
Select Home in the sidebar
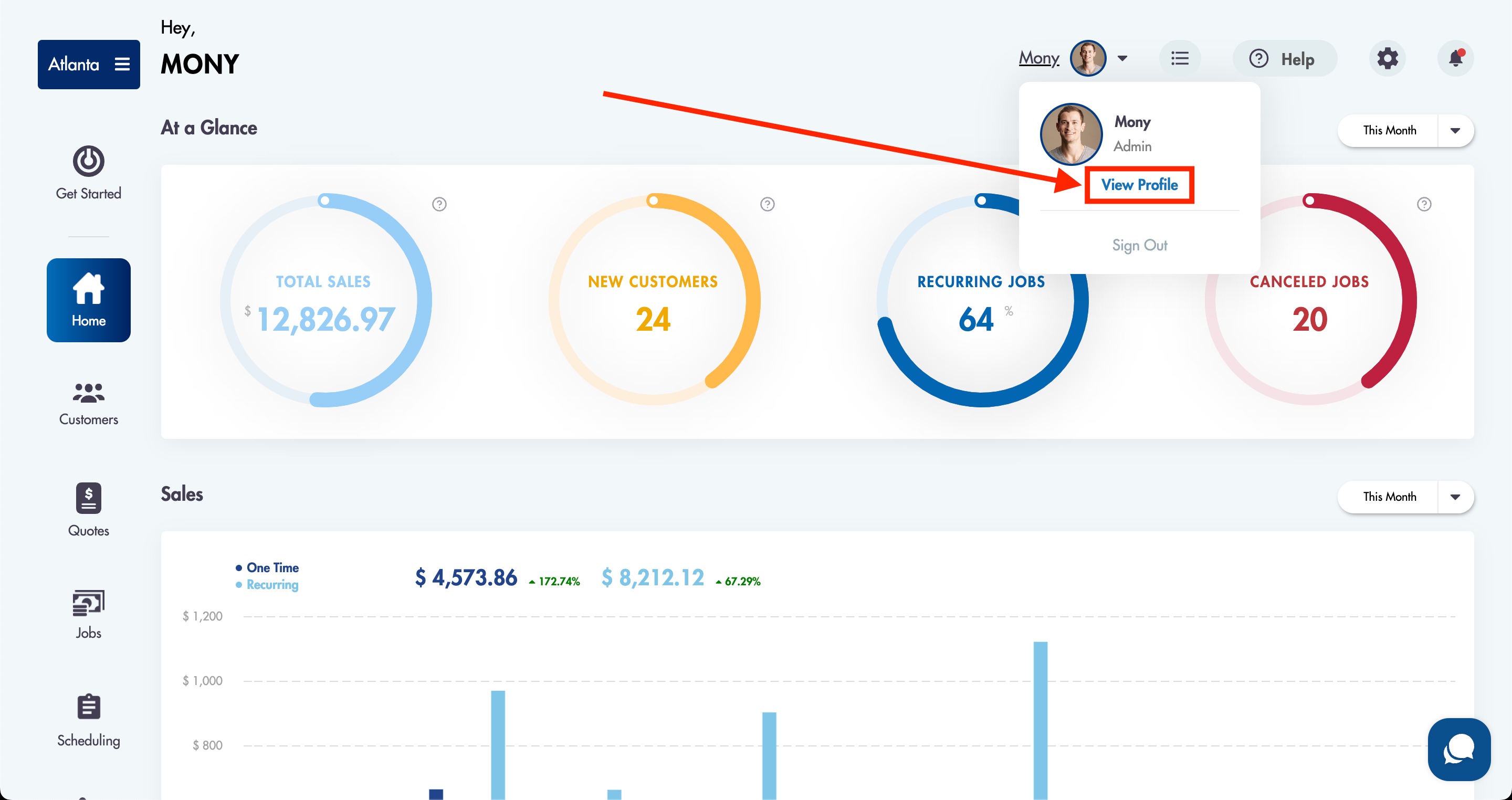(x=89, y=300)
